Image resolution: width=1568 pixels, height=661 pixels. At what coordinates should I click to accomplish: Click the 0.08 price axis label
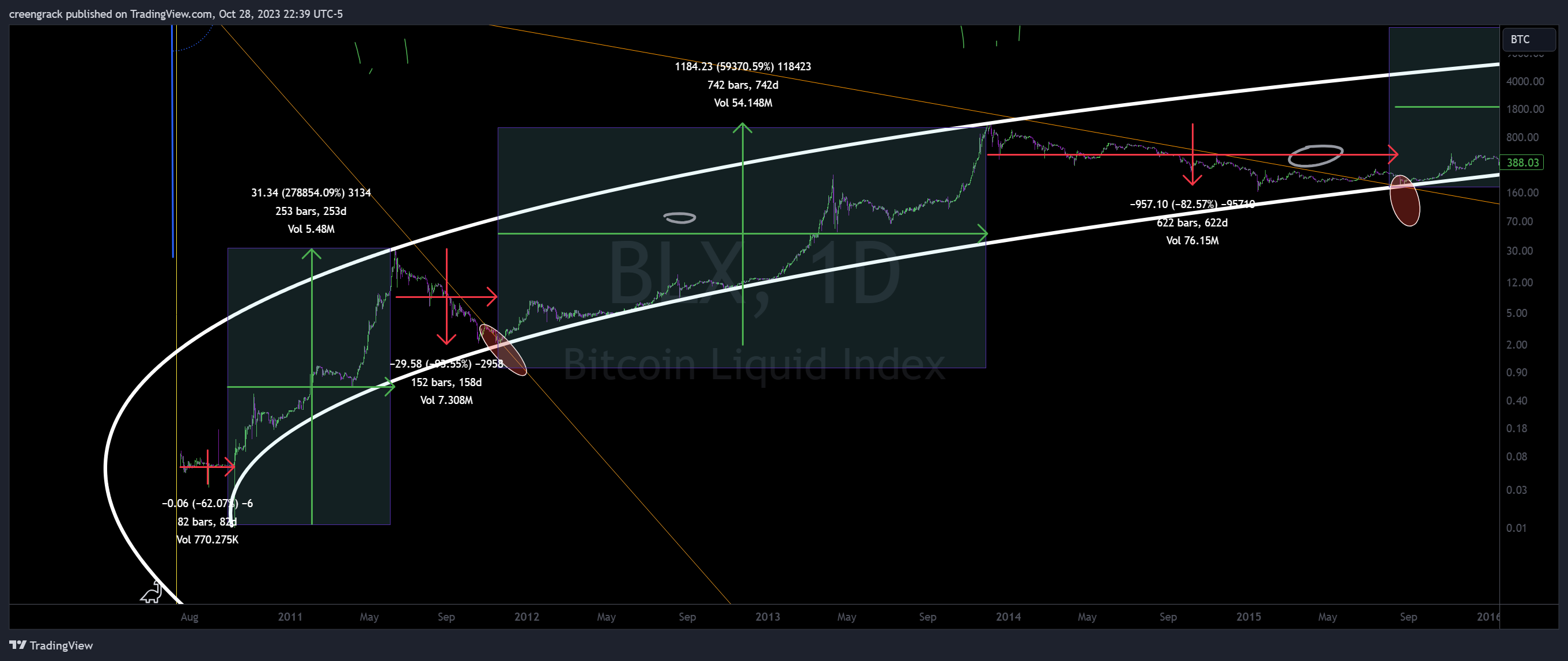click(x=1517, y=456)
